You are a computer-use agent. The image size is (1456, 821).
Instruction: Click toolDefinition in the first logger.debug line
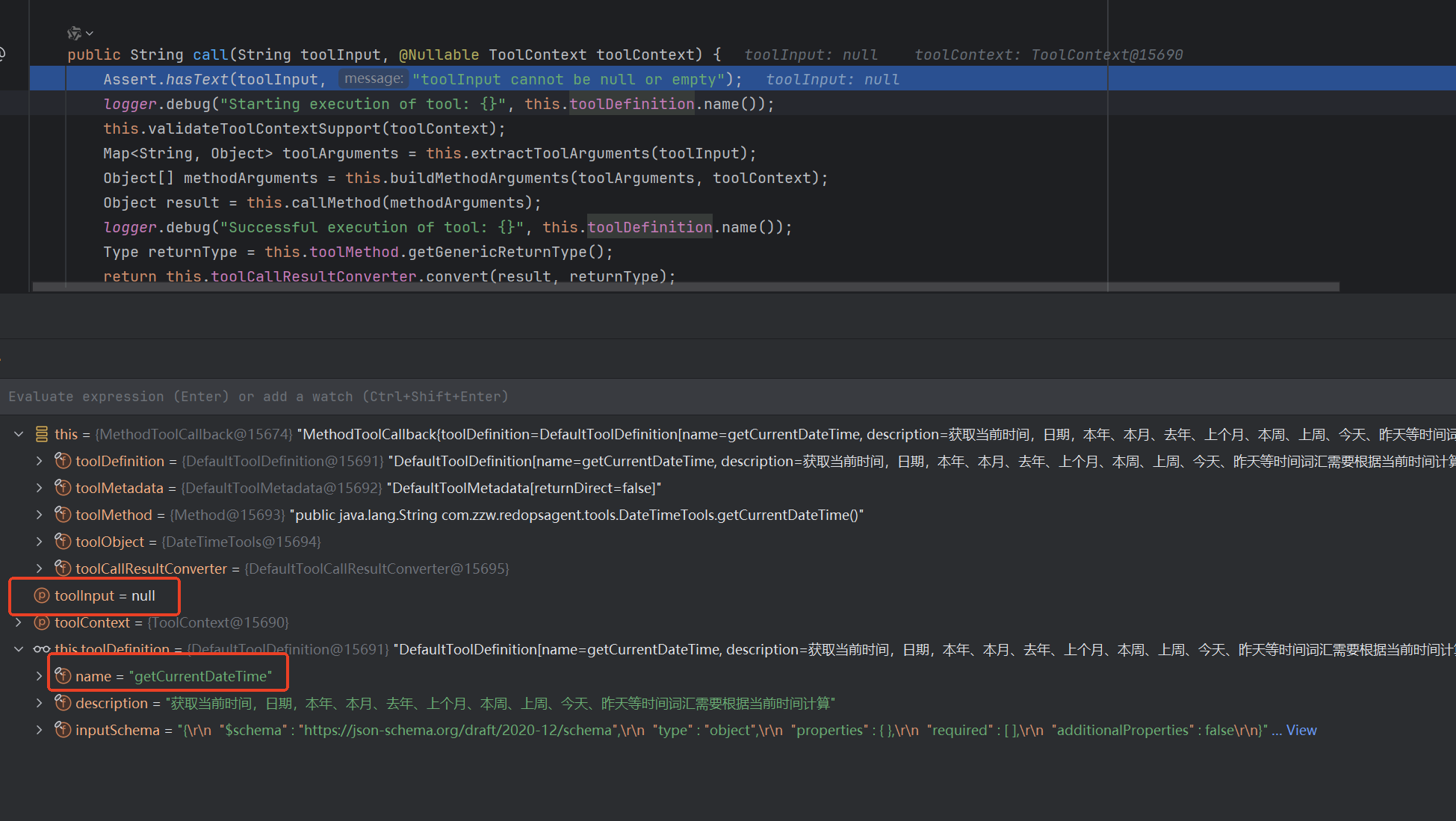click(x=632, y=104)
